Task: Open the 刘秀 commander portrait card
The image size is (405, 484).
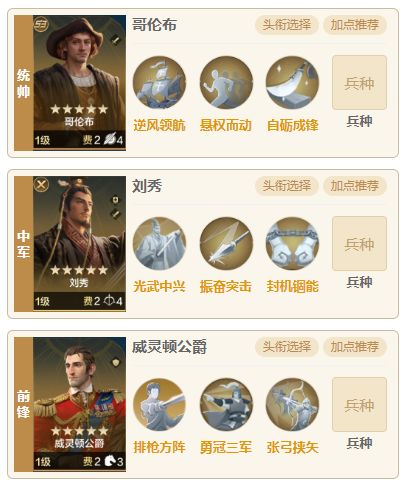Action: pos(79,244)
